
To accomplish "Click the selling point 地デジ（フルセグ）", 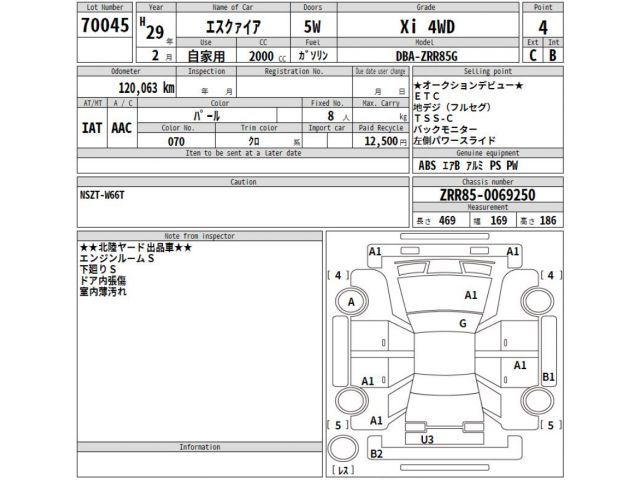I will click(452, 107).
